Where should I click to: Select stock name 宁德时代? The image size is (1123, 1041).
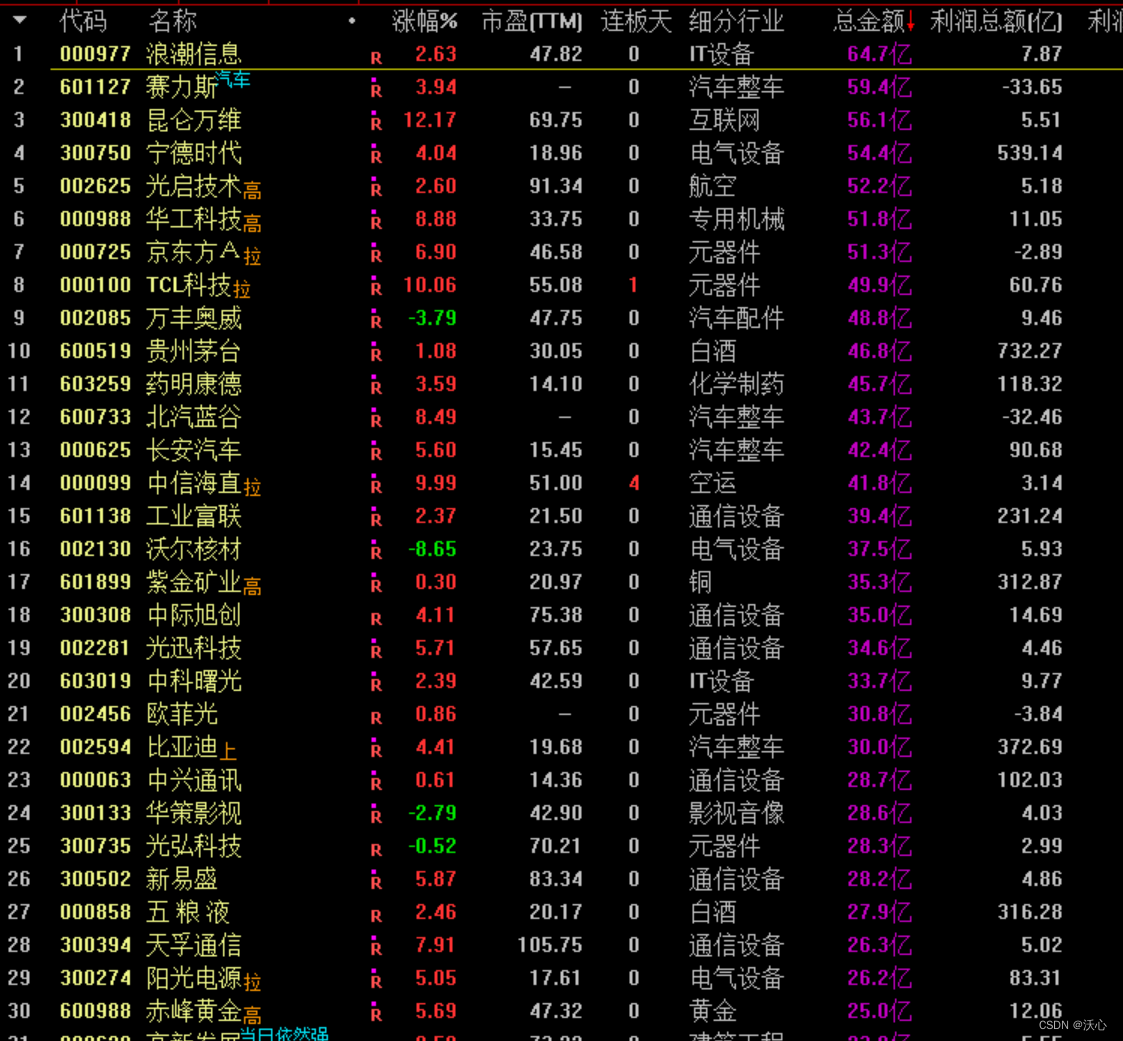(x=193, y=153)
